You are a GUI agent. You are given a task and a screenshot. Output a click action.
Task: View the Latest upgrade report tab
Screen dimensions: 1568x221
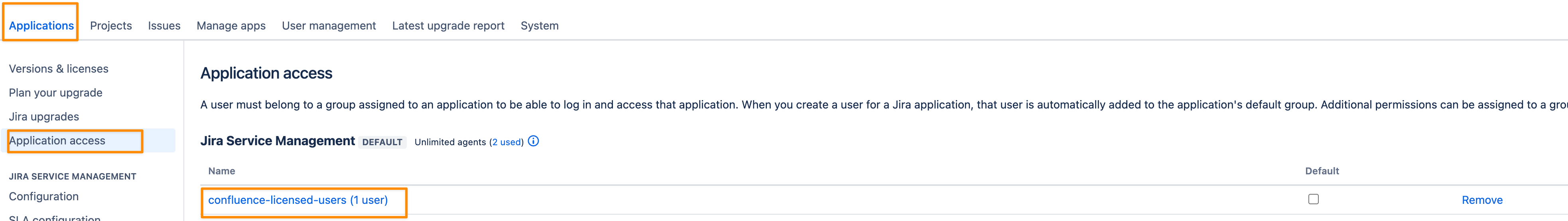tap(448, 26)
